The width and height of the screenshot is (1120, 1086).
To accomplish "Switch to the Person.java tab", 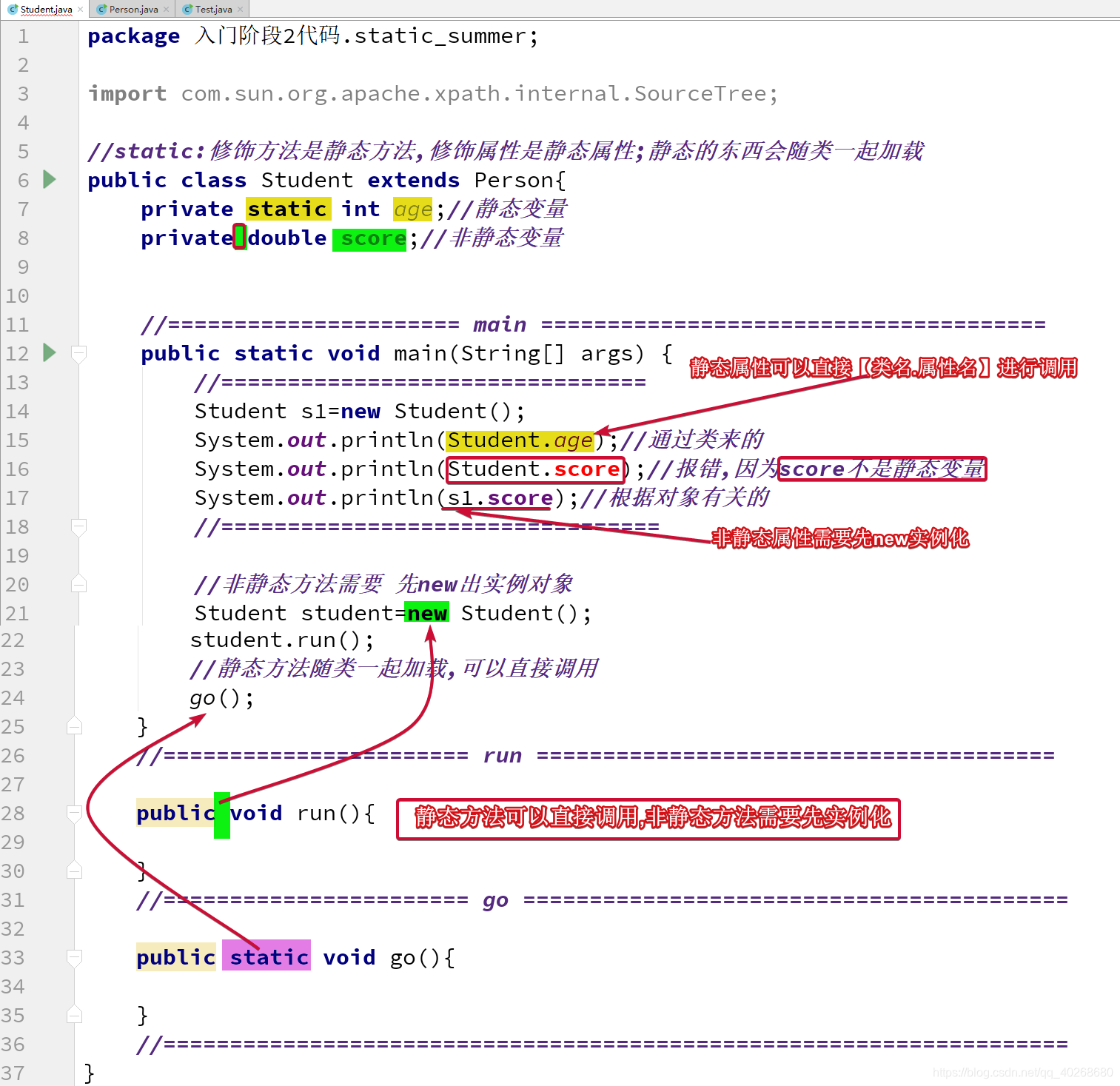I will coord(133,9).
